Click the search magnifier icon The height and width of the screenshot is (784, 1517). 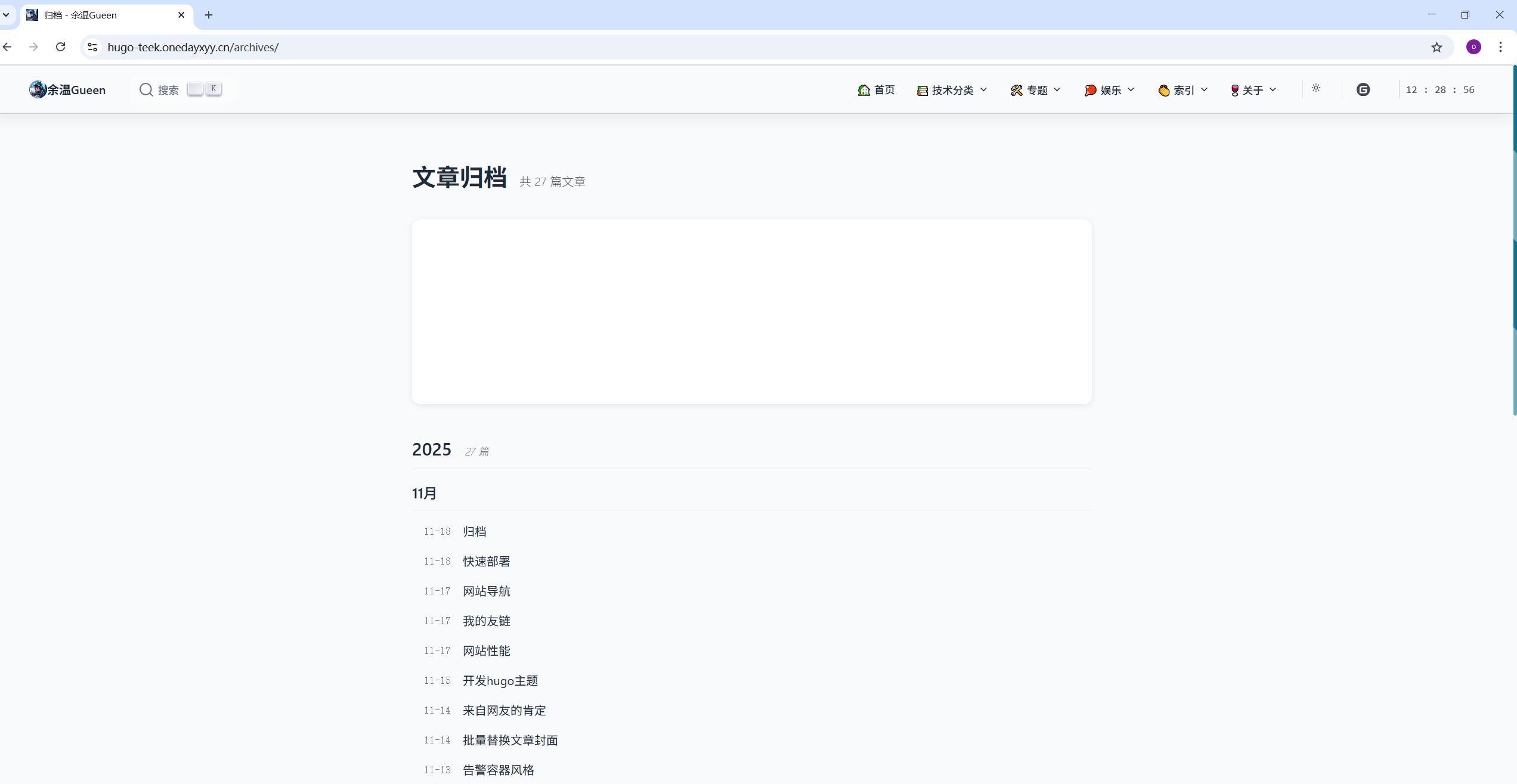pos(146,89)
